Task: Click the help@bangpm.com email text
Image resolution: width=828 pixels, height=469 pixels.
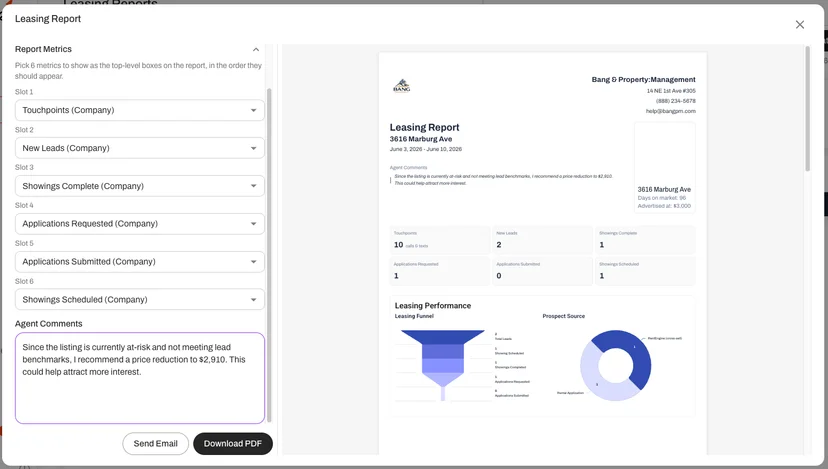Action: (x=671, y=111)
